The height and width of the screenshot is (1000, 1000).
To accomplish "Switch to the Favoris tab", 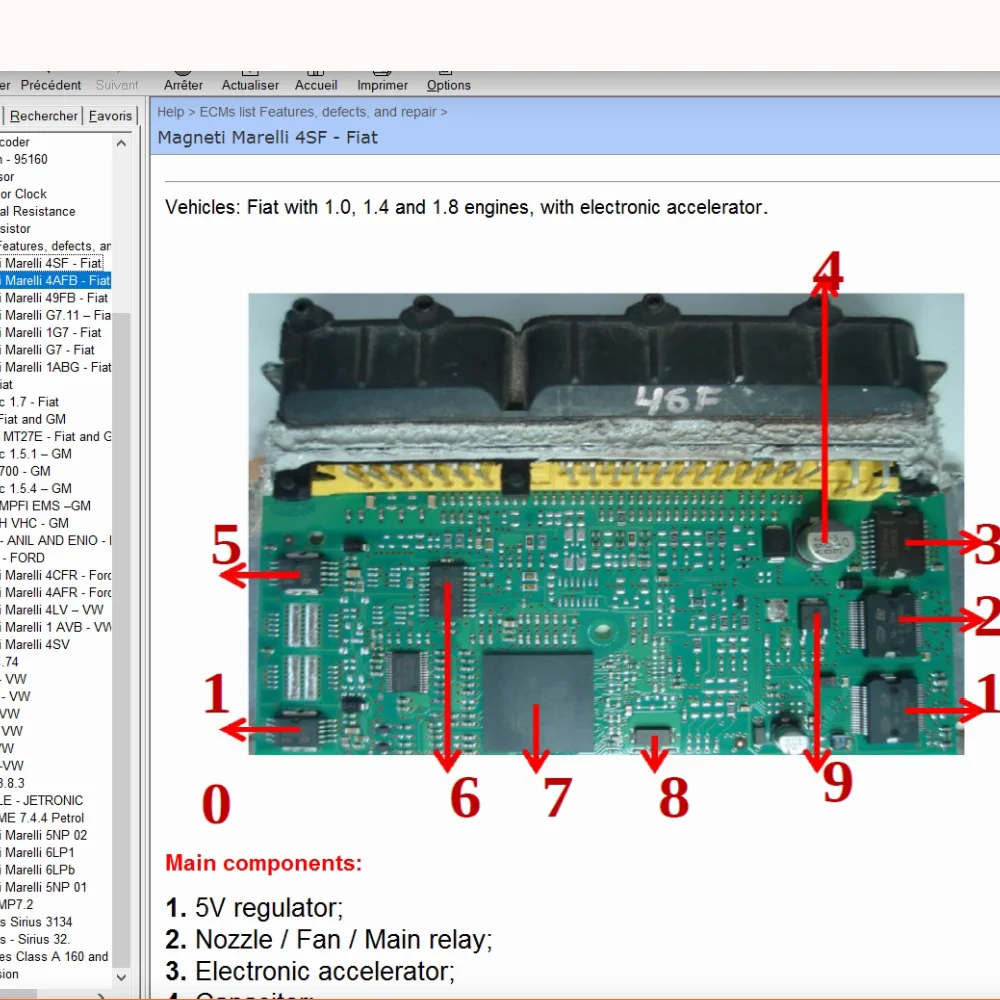I will point(110,116).
